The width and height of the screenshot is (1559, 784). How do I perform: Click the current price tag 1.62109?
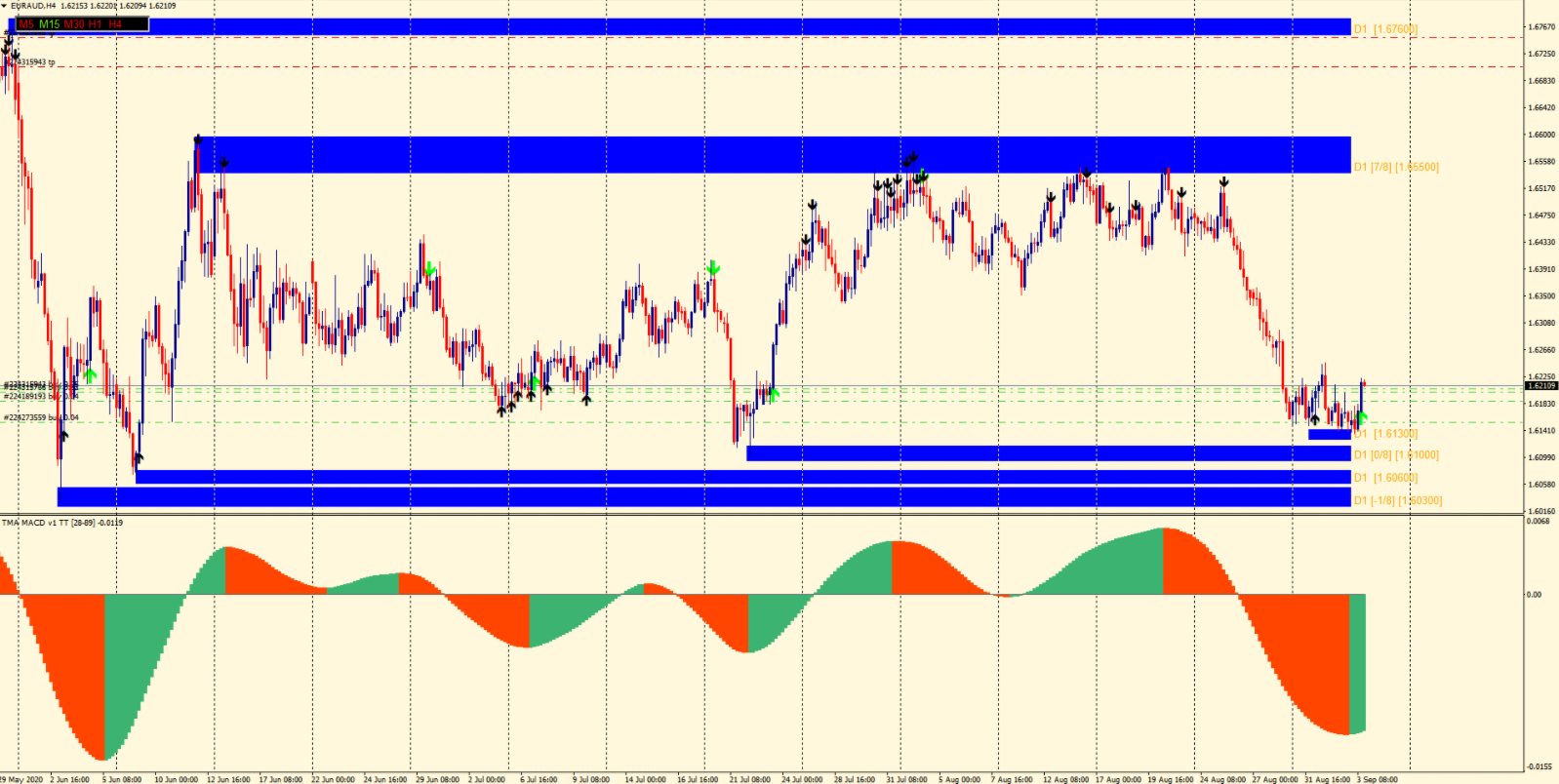pyautogui.click(x=1541, y=386)
